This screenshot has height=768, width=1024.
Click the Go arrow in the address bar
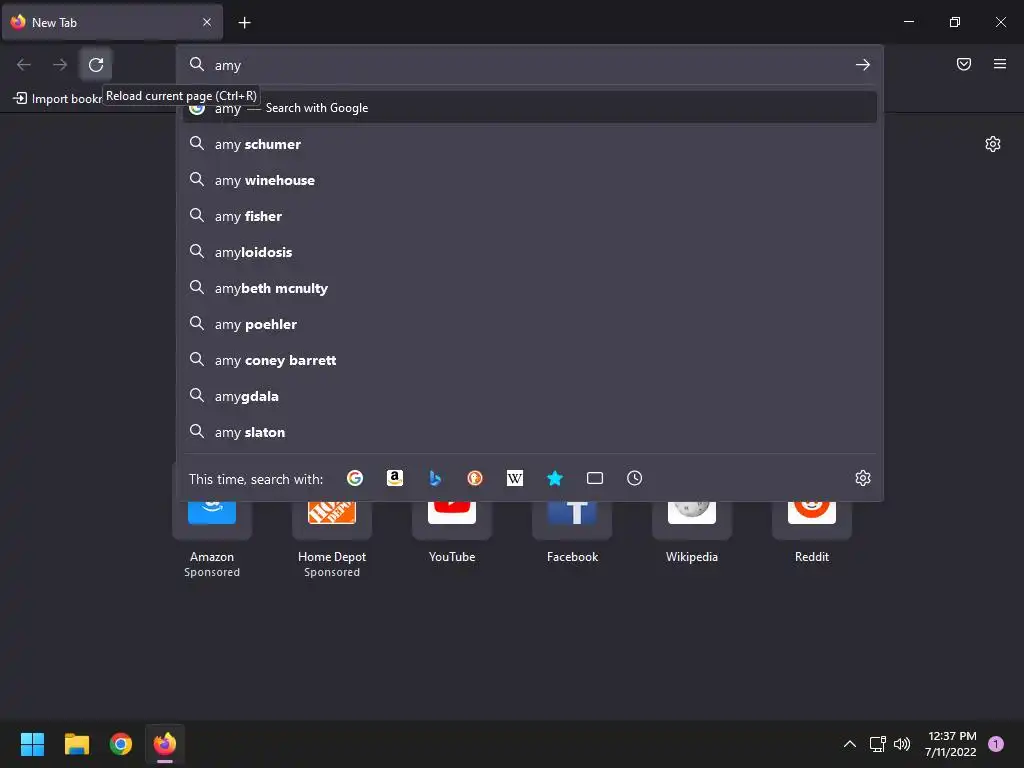[863, 65]
